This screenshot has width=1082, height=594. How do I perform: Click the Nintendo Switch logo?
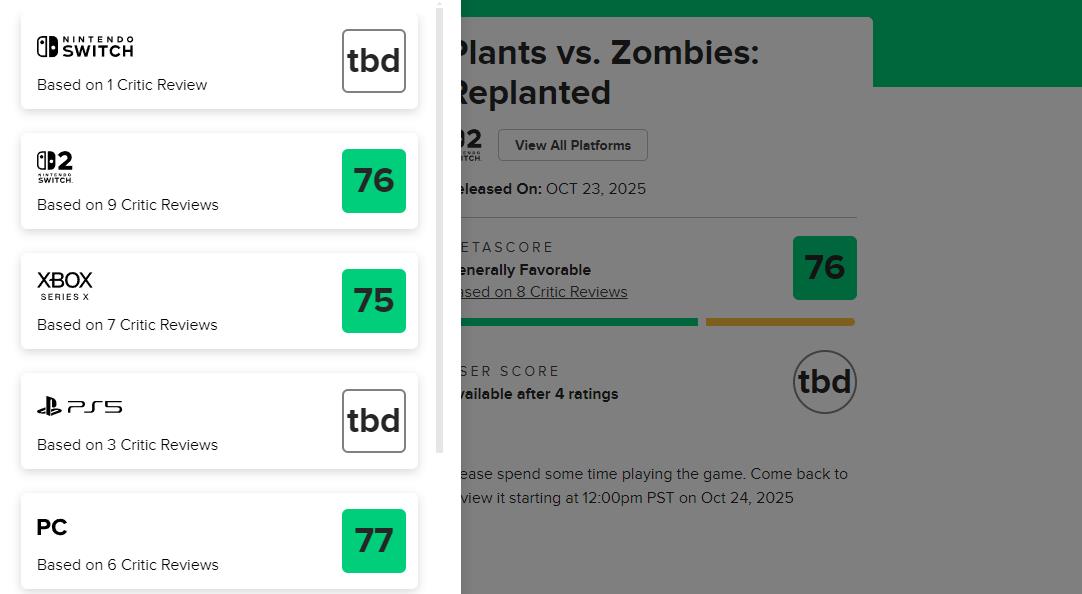85,47
